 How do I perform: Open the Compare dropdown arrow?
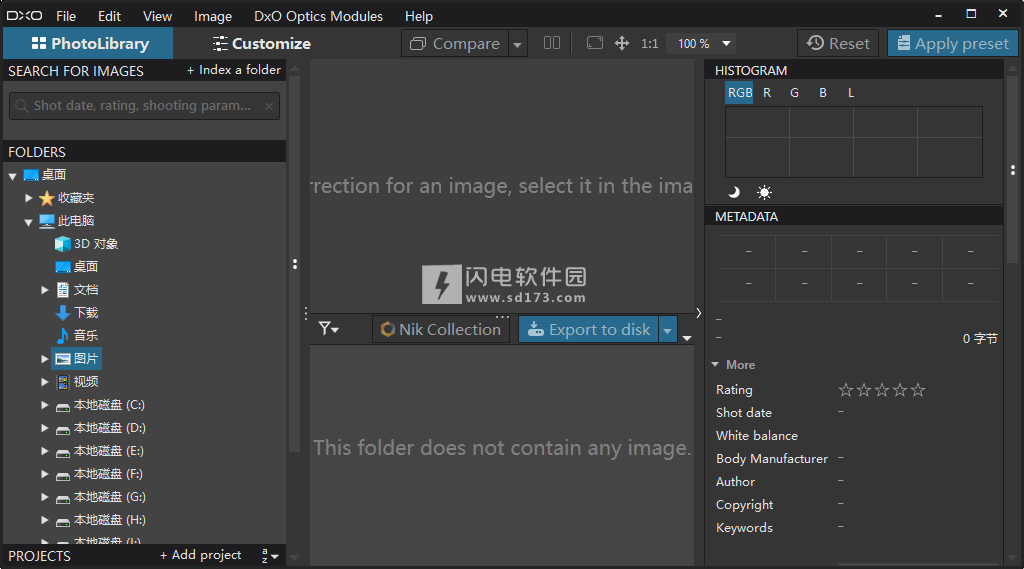[x=517, y=44]
